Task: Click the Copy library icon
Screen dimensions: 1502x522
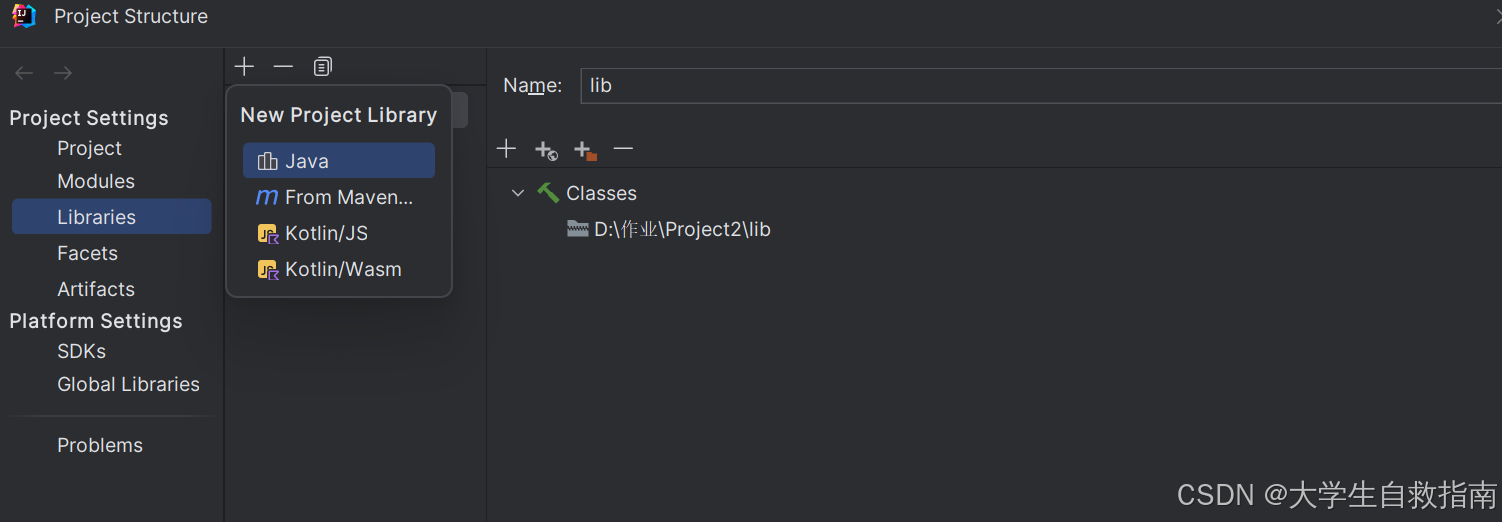Action: (x=322, y=67)
